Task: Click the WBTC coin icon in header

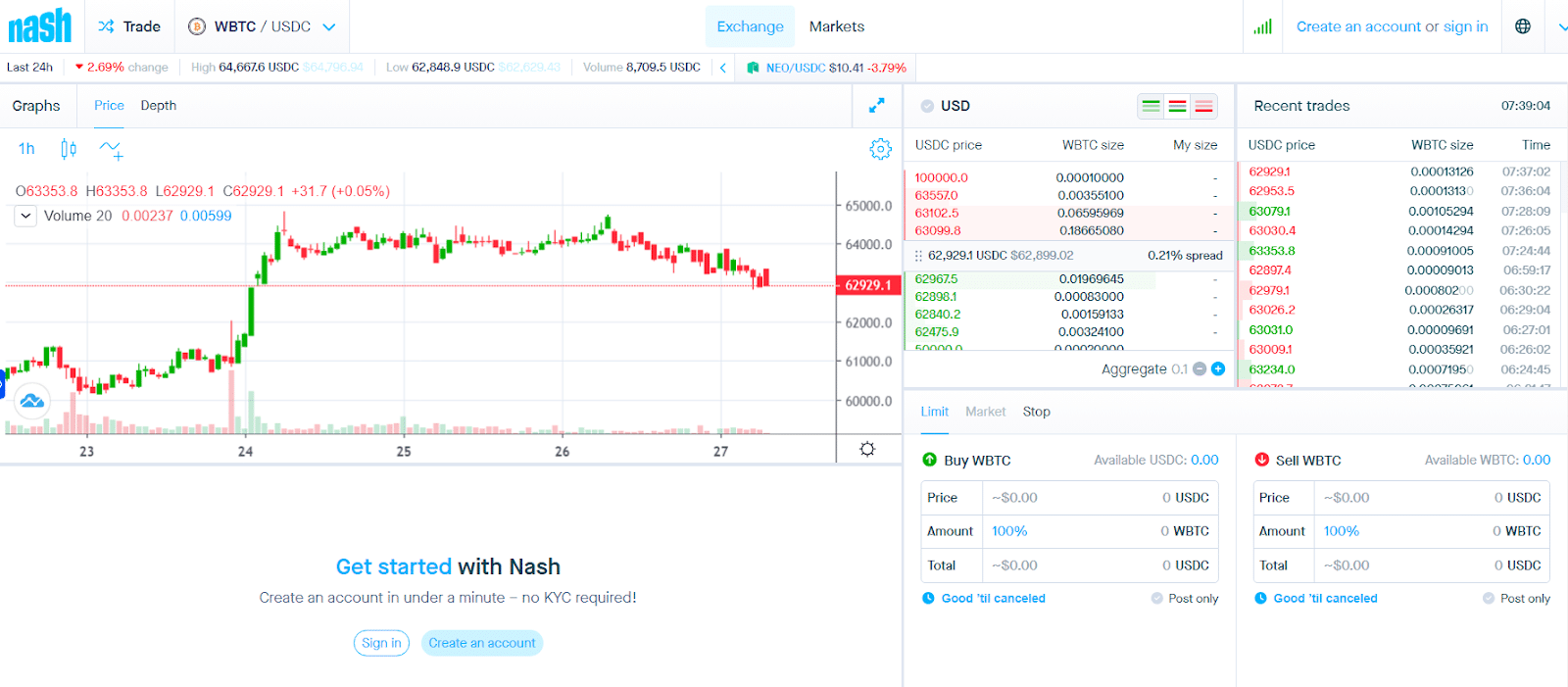Action: click(196, 26)
